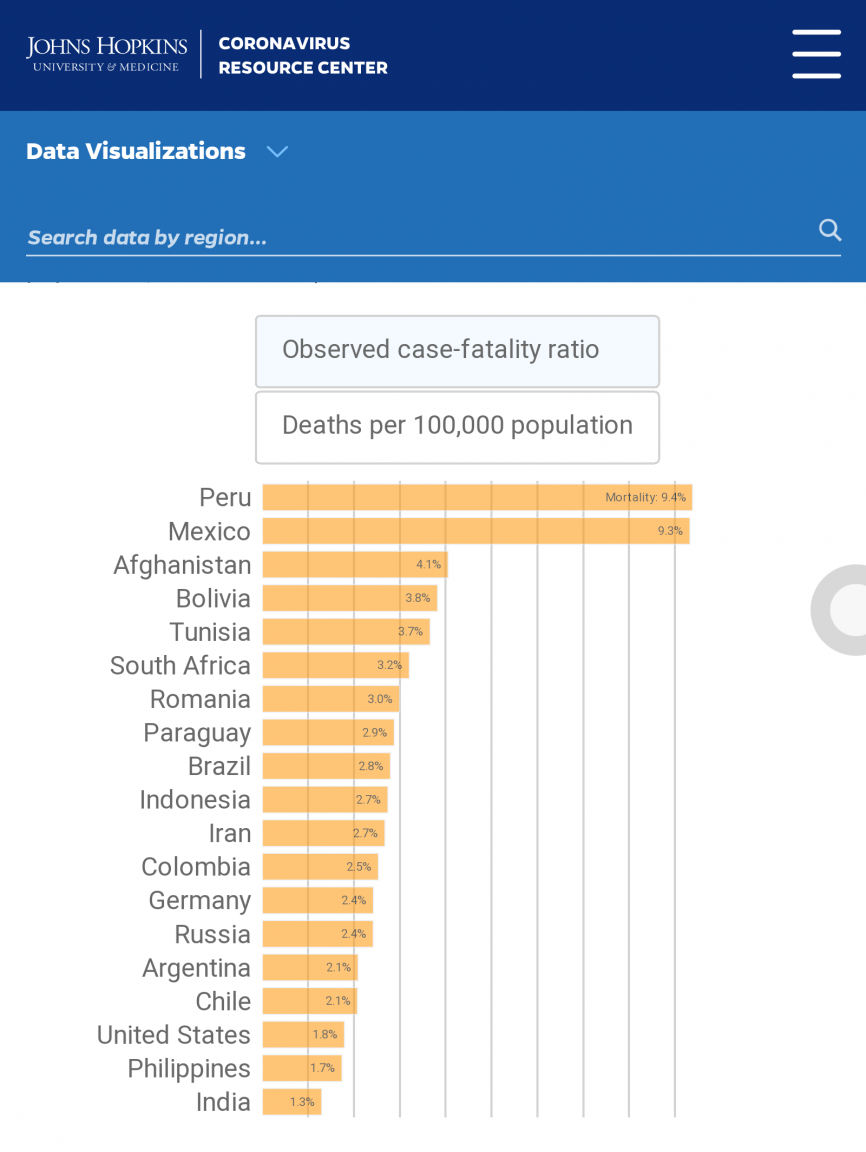Select the South Africa 3.2% bar

click(x=336, y=665)
